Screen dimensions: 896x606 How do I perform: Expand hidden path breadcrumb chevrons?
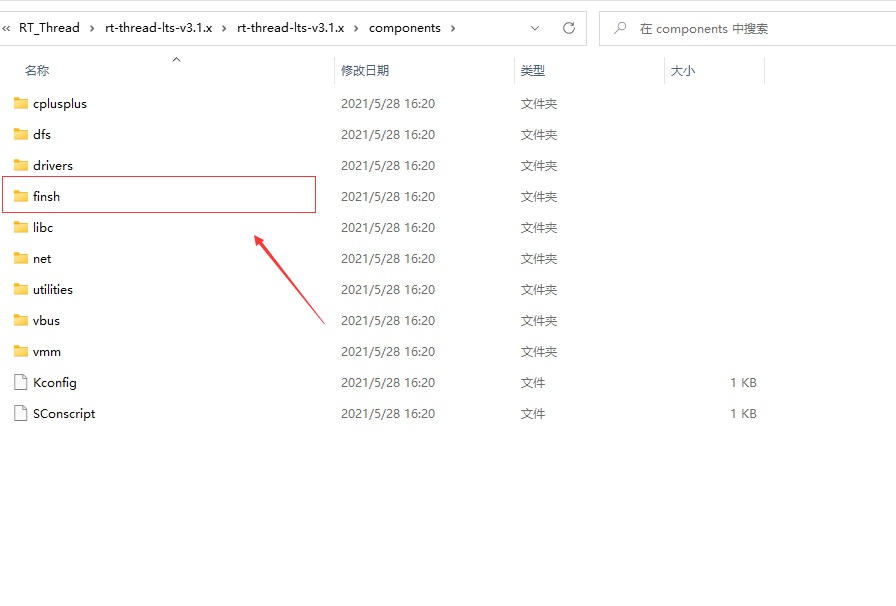pyautogui.click(x=6, y=28)
